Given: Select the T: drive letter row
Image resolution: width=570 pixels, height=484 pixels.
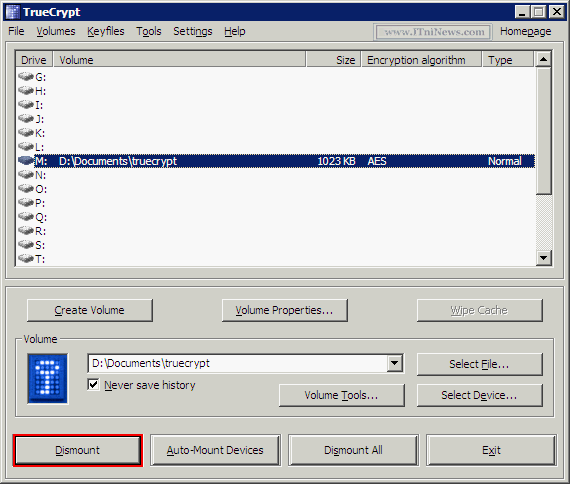Looking at the screenshot, I should pyautogui.click(x=276, y=259).
